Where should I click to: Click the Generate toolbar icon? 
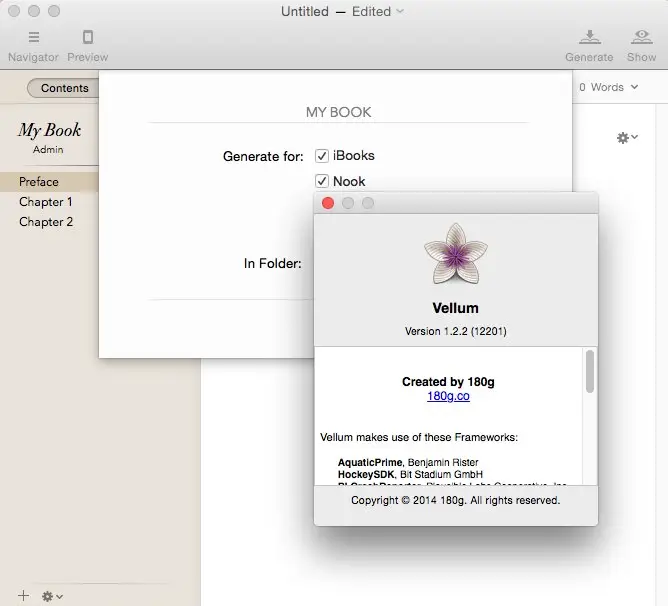point(590,38)
